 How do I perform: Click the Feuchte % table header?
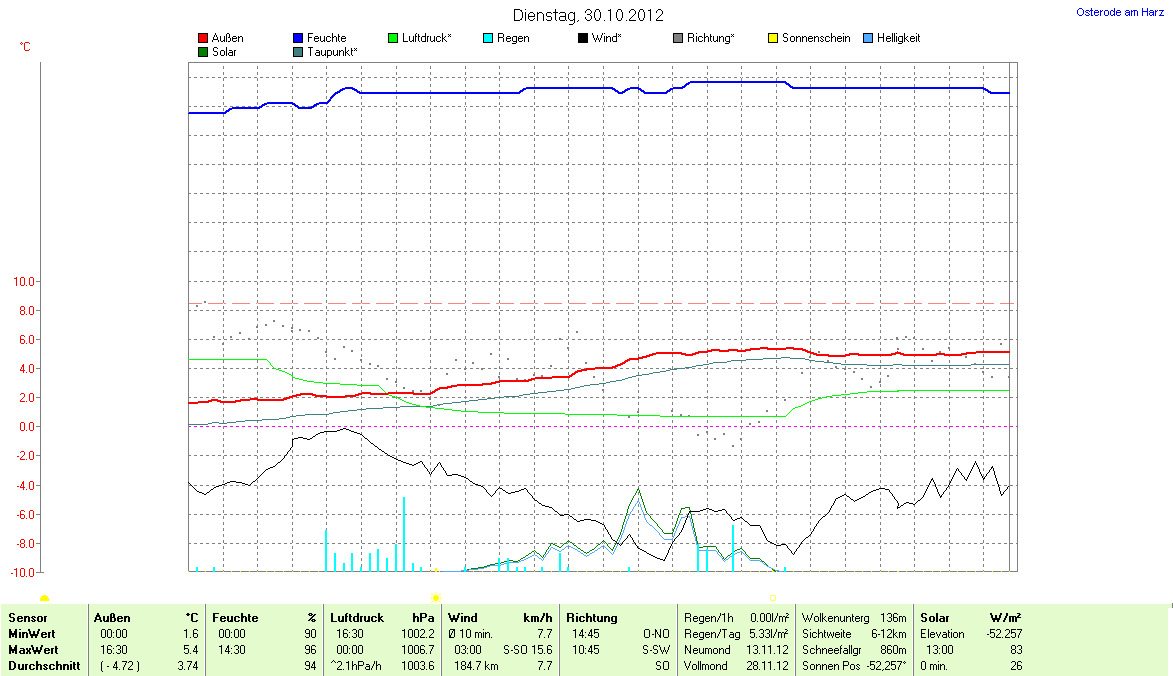[x=264, y=618]
